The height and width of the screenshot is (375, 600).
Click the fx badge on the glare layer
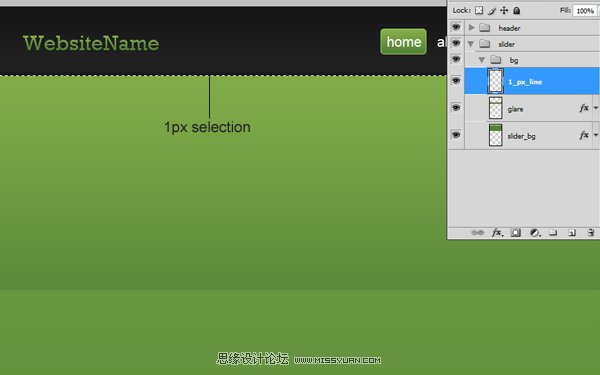point(584,108)
